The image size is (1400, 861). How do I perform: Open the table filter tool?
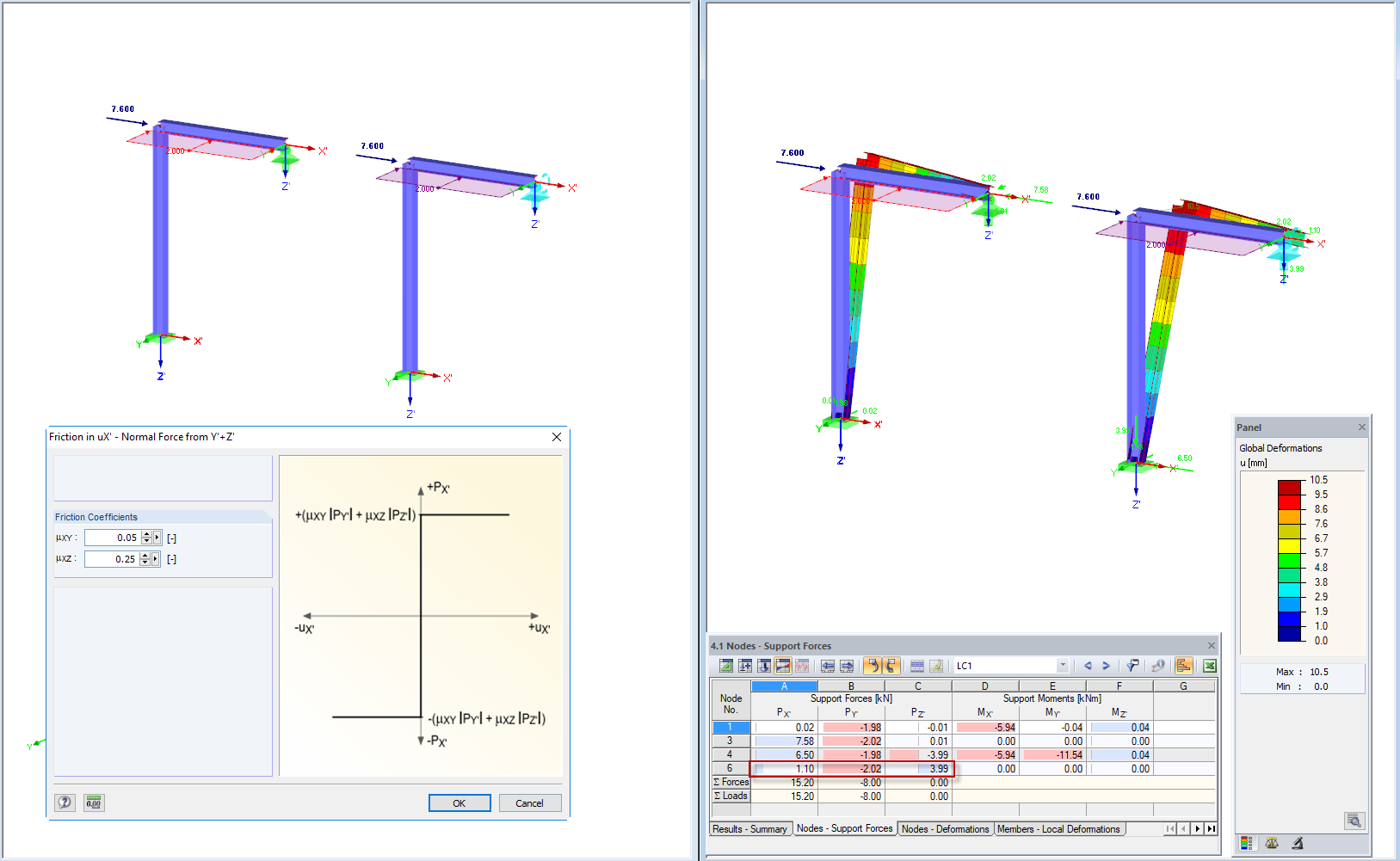(1133, 665)
